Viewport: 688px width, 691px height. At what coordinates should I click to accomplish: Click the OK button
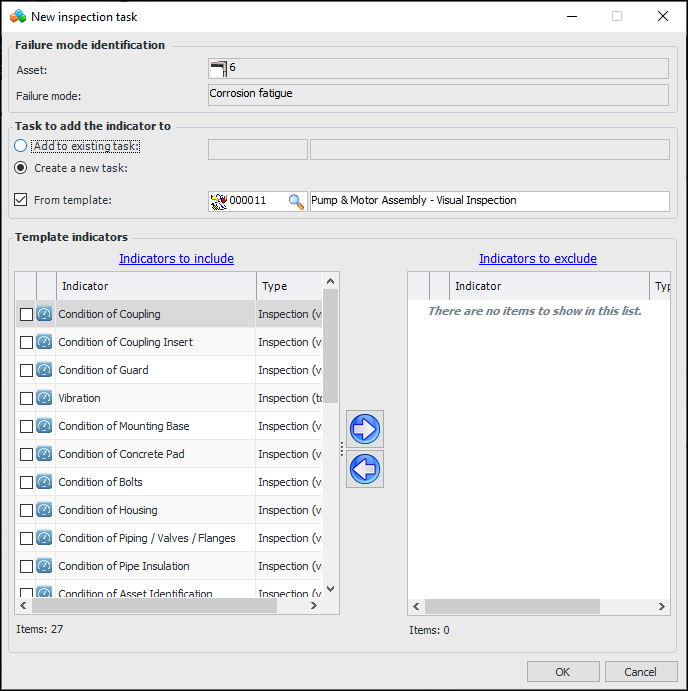pos(563,672)
